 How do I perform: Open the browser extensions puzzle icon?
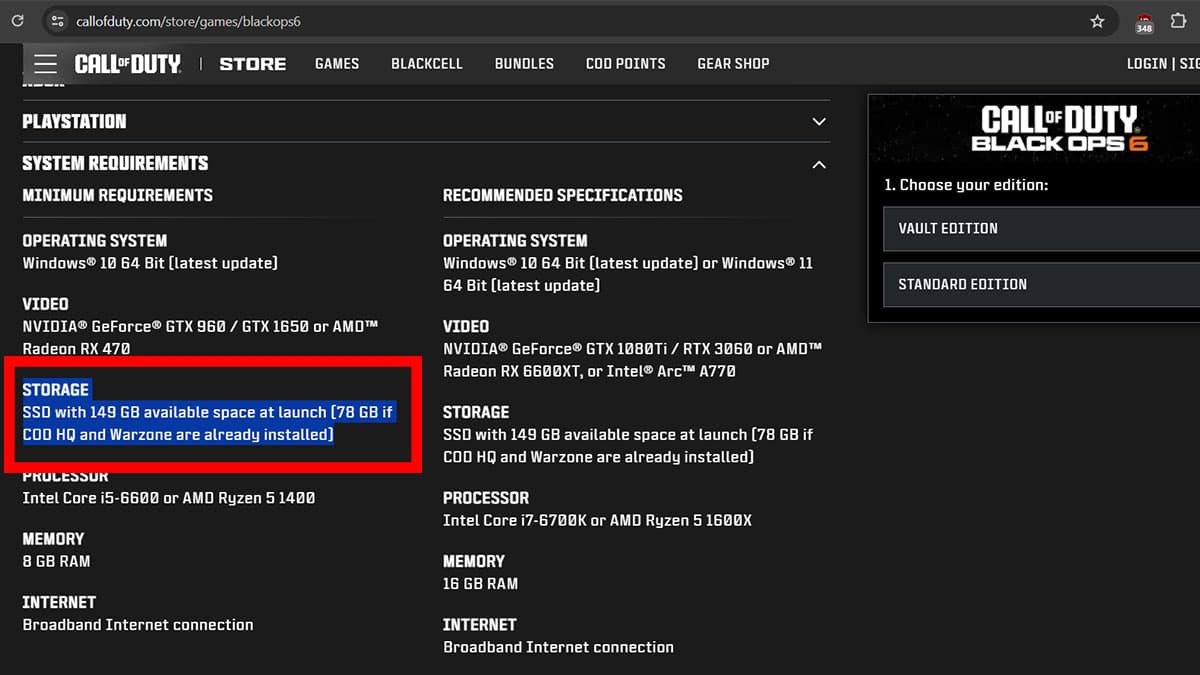1178,20
